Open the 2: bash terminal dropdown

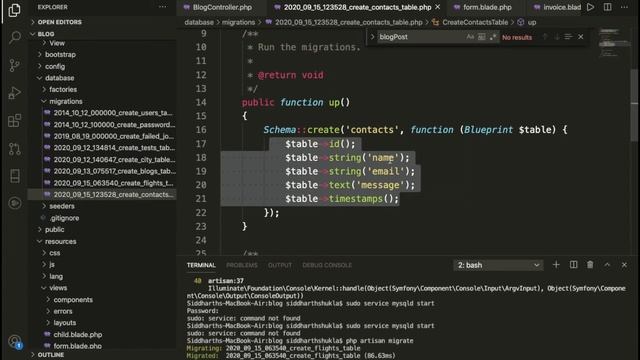[x=498, y=265]
